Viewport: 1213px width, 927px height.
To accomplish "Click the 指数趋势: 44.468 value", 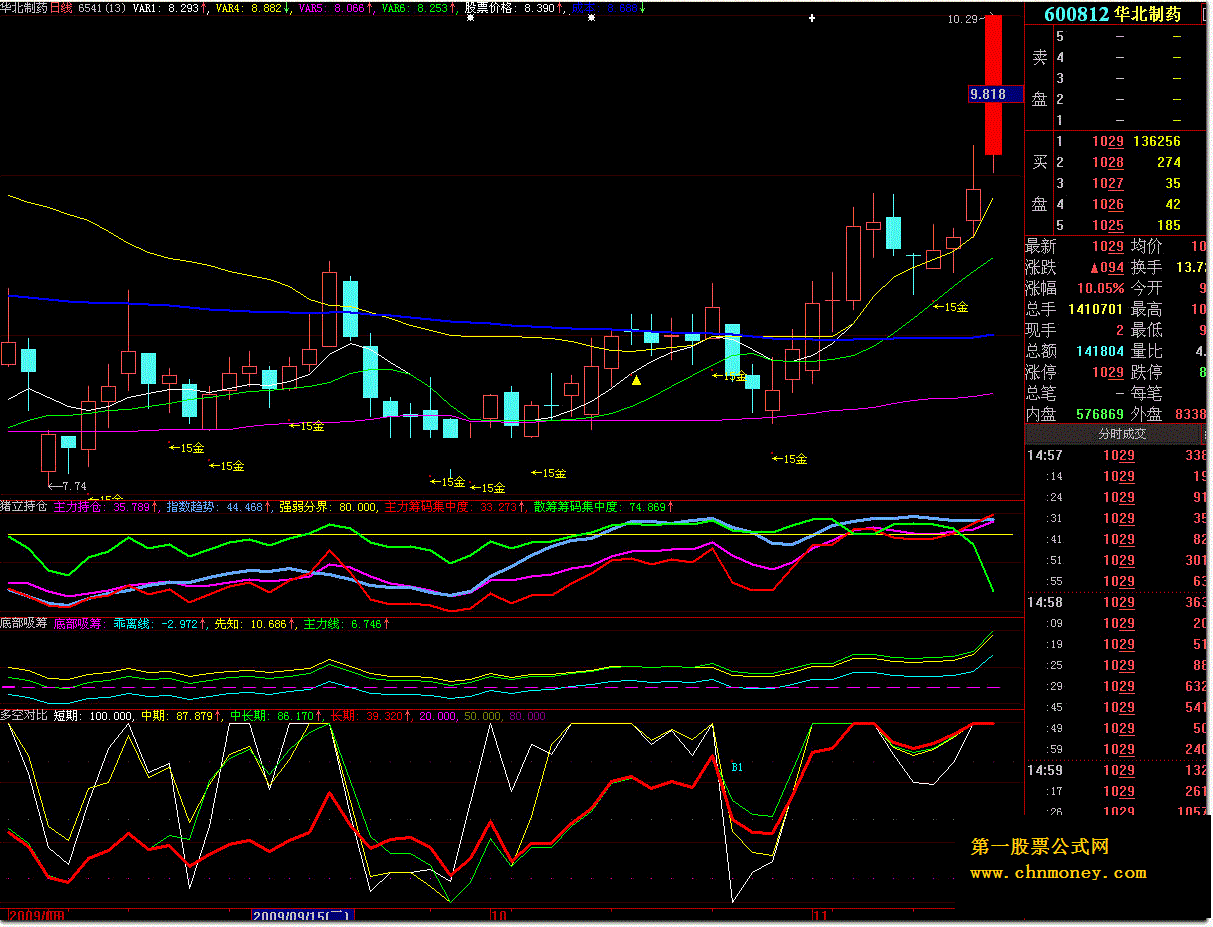I will [x=217, y=507].
